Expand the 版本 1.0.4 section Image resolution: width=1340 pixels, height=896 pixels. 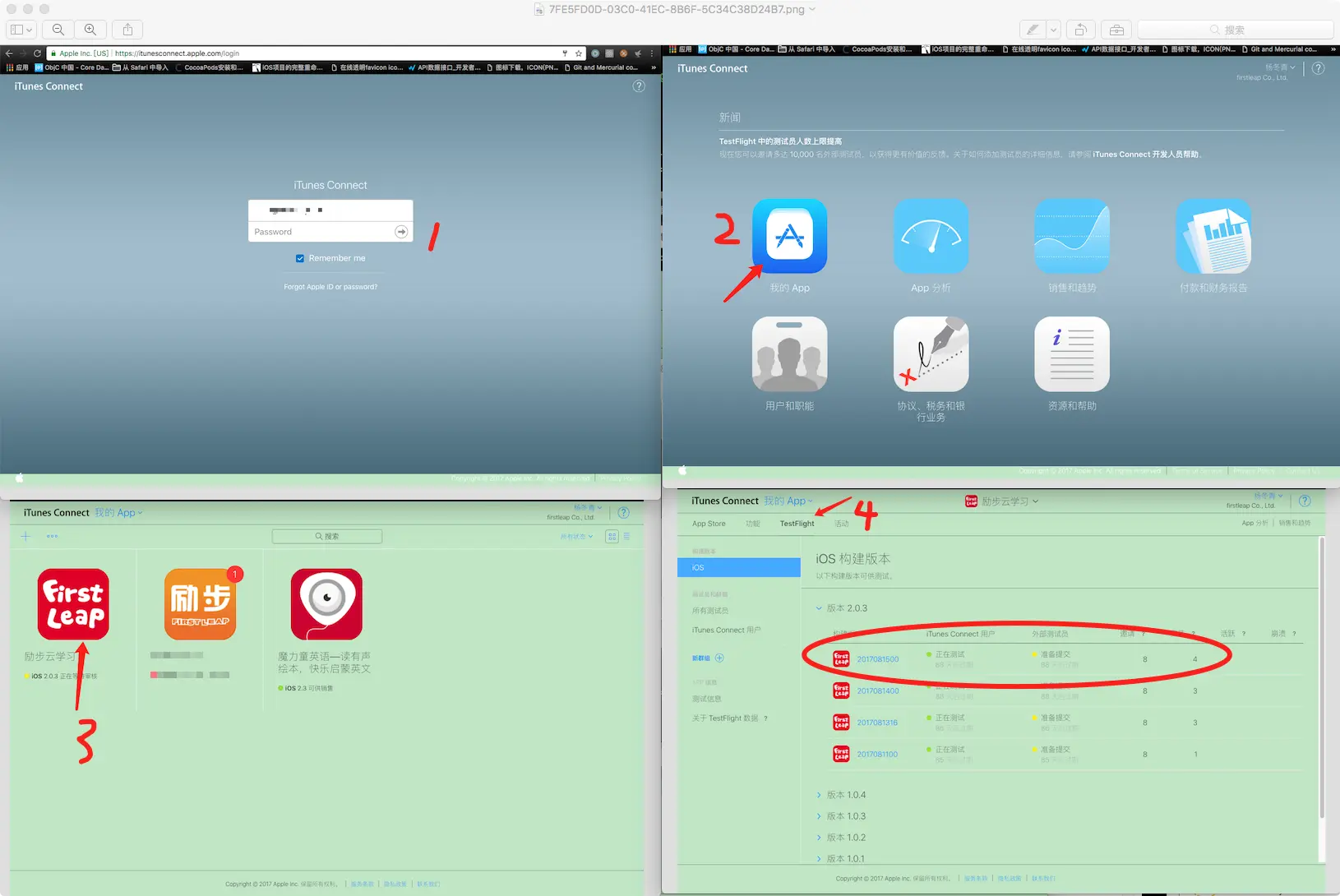[819, 795]
